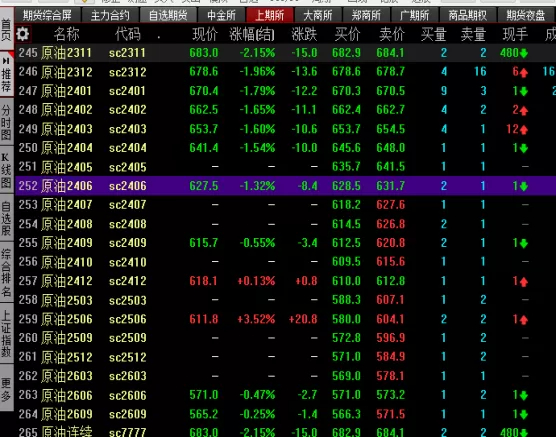Select the 原油2311 contract row
Screen dimensions: 556x437
285,53
